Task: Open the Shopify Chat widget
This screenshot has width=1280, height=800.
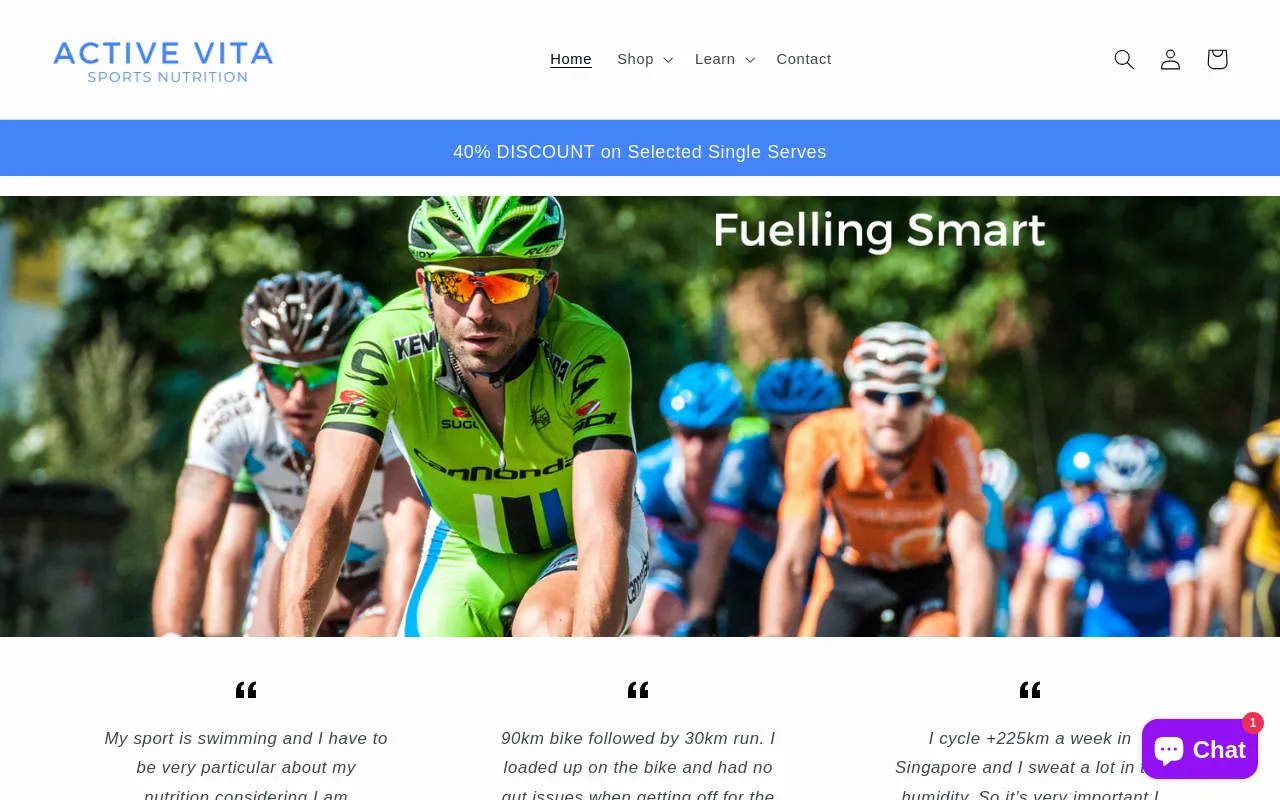Action: (1200, 749)
